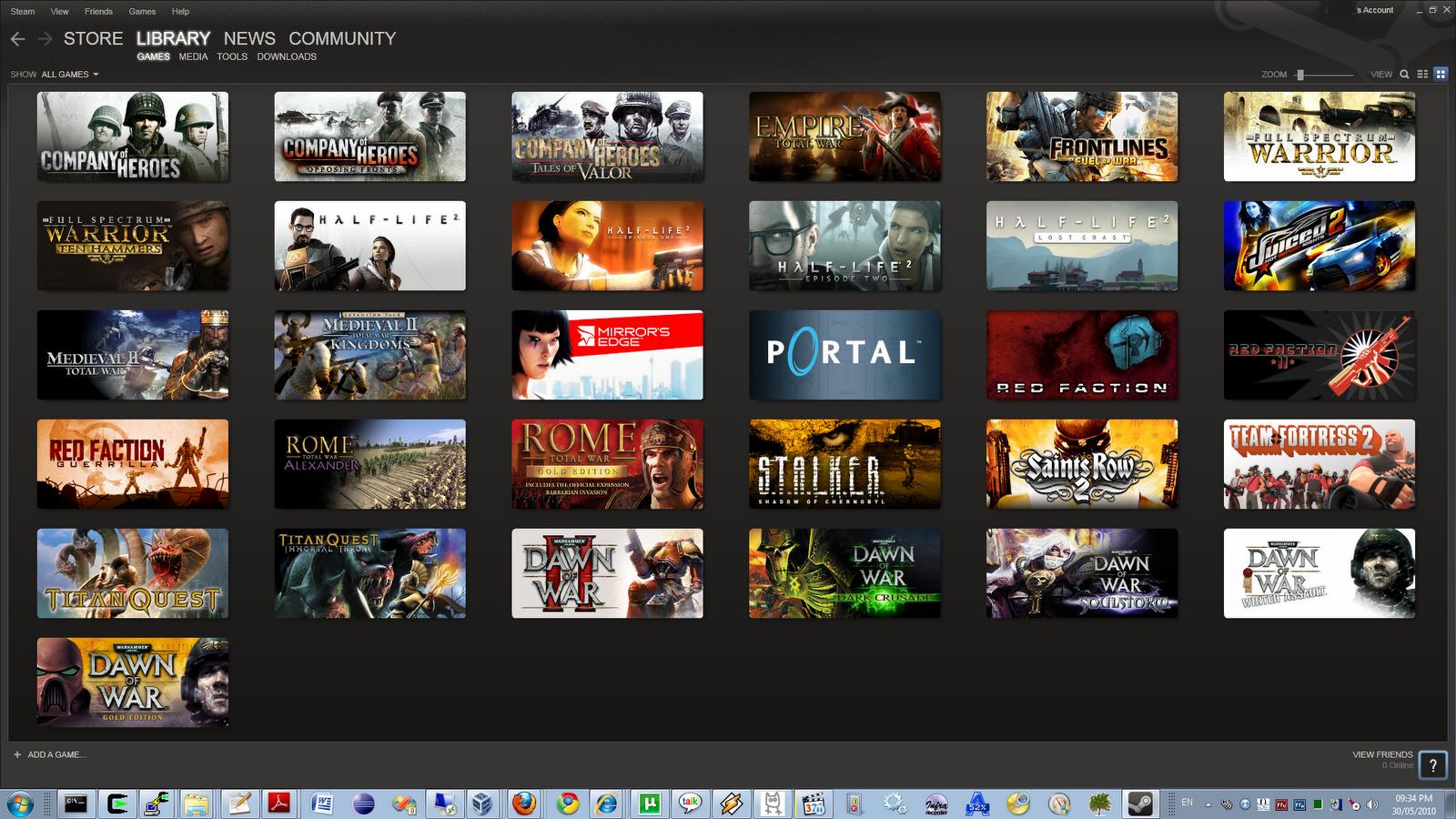
Task: Open the Friends menu
Action: 98,11
